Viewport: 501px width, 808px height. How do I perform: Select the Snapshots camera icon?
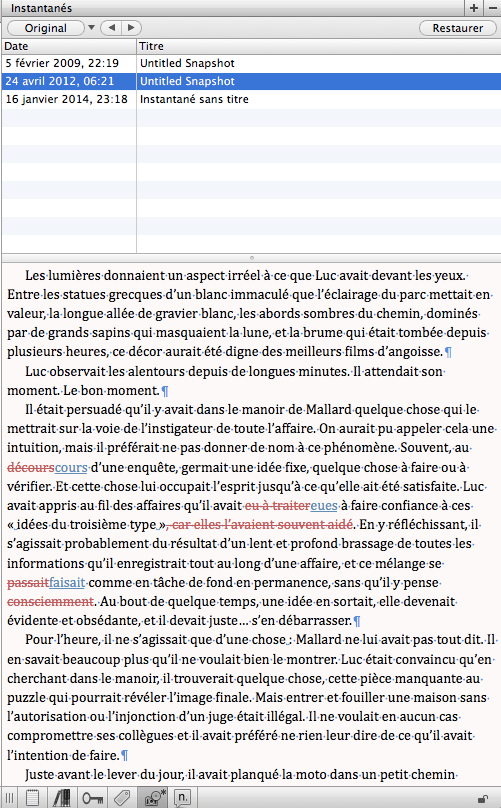tap(155, 798)
